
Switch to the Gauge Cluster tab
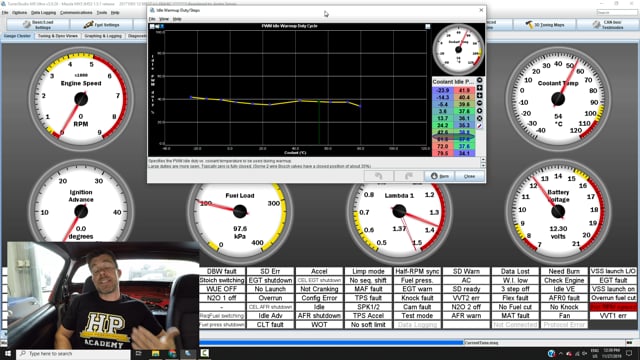coord(18,36)
